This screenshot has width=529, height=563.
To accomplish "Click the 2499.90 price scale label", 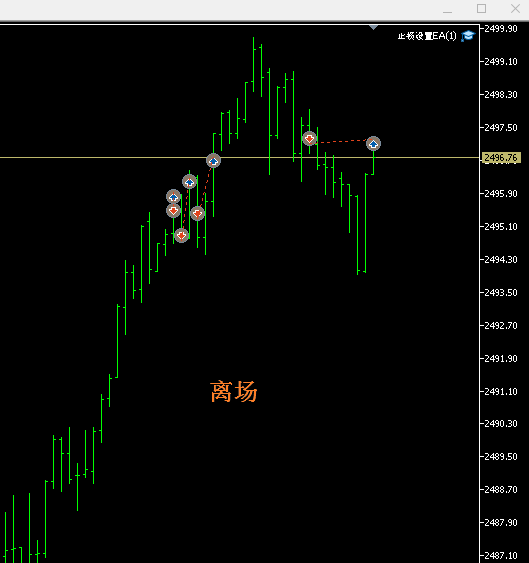I will coord(501,29).
